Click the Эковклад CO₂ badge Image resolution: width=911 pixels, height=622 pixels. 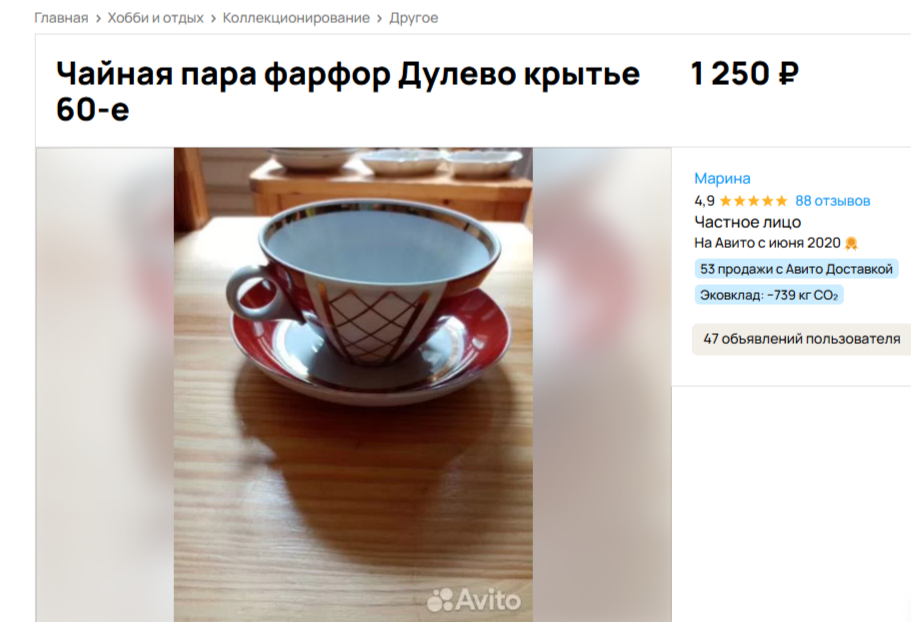pos(769,295)
